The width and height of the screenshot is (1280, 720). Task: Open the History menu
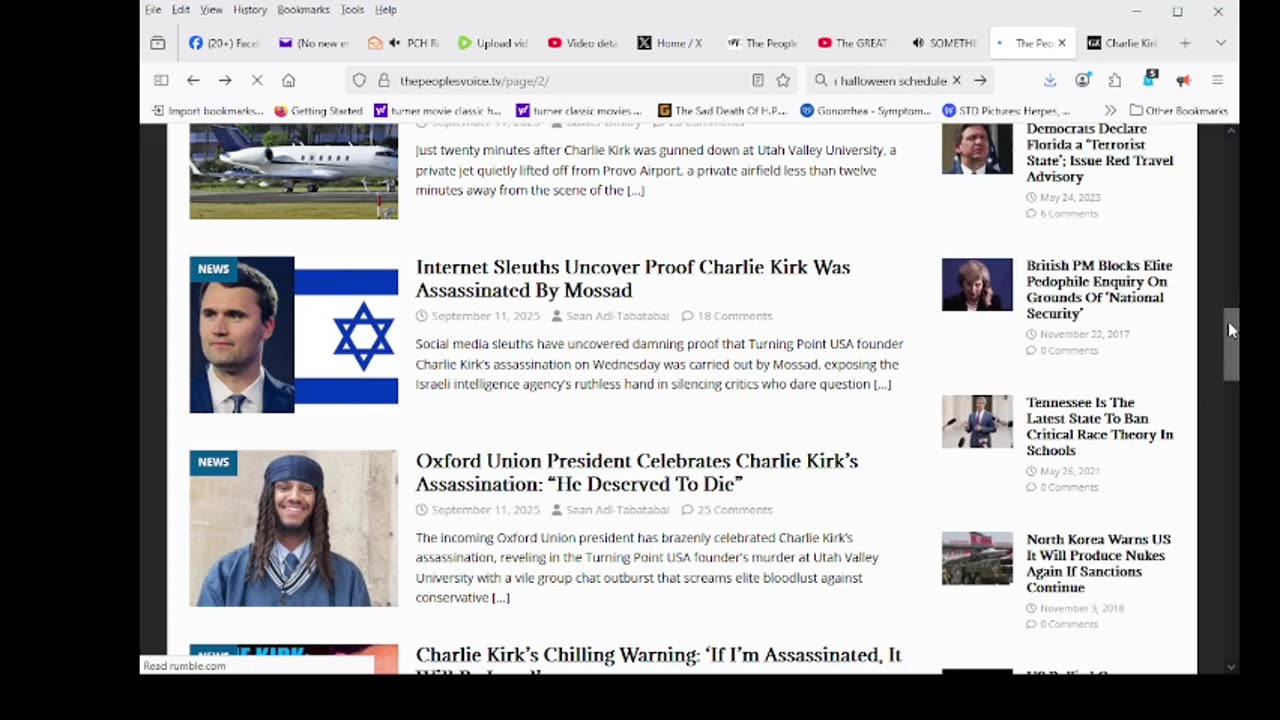pos(250,10)
